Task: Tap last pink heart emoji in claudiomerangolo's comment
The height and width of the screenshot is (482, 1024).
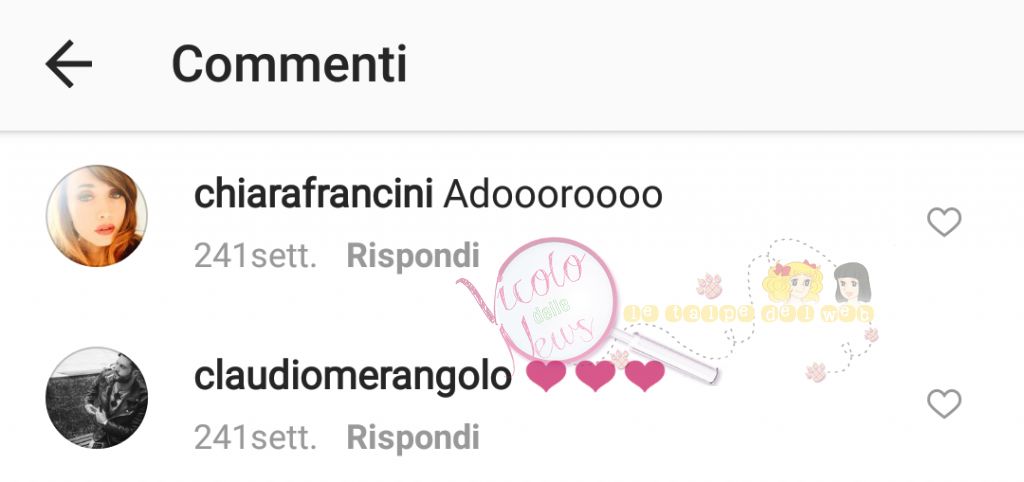Action: tap(645, 377)
